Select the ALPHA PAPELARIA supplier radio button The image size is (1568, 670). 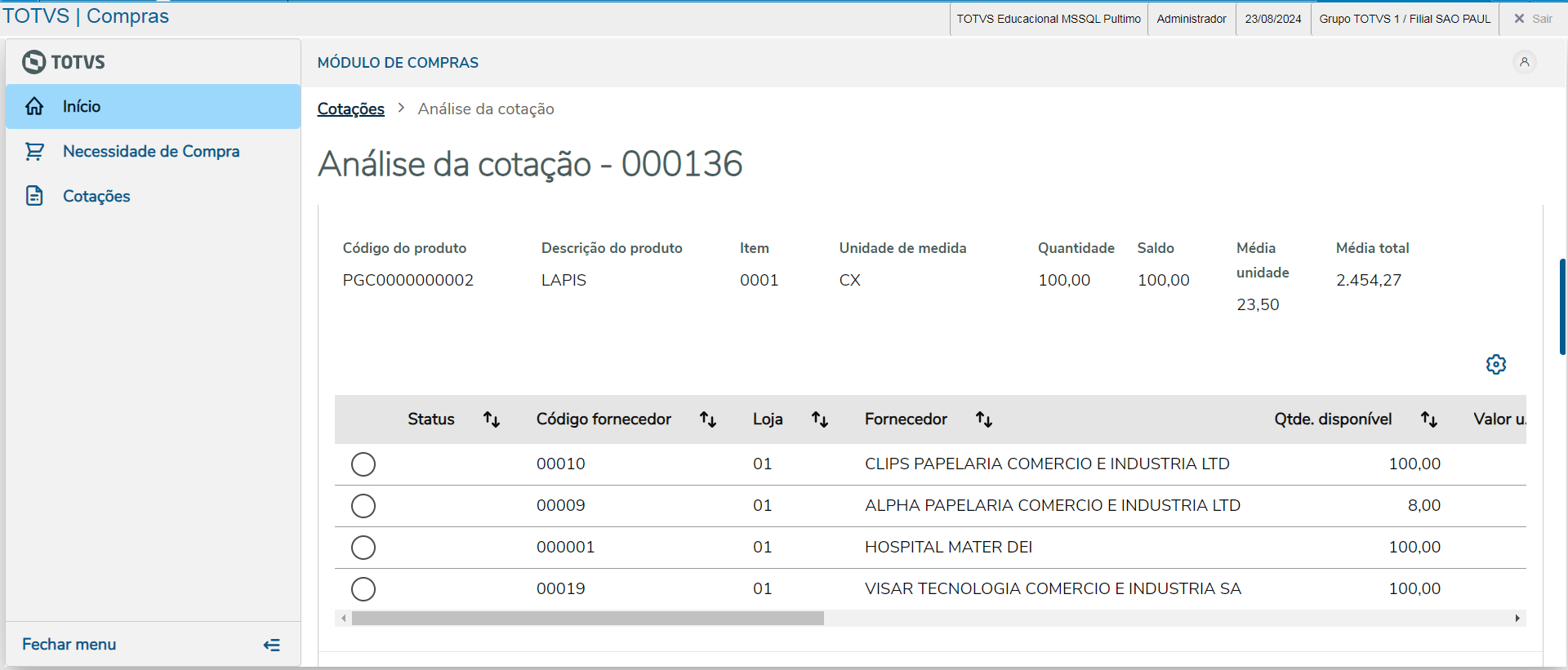(x=363, y=506)
